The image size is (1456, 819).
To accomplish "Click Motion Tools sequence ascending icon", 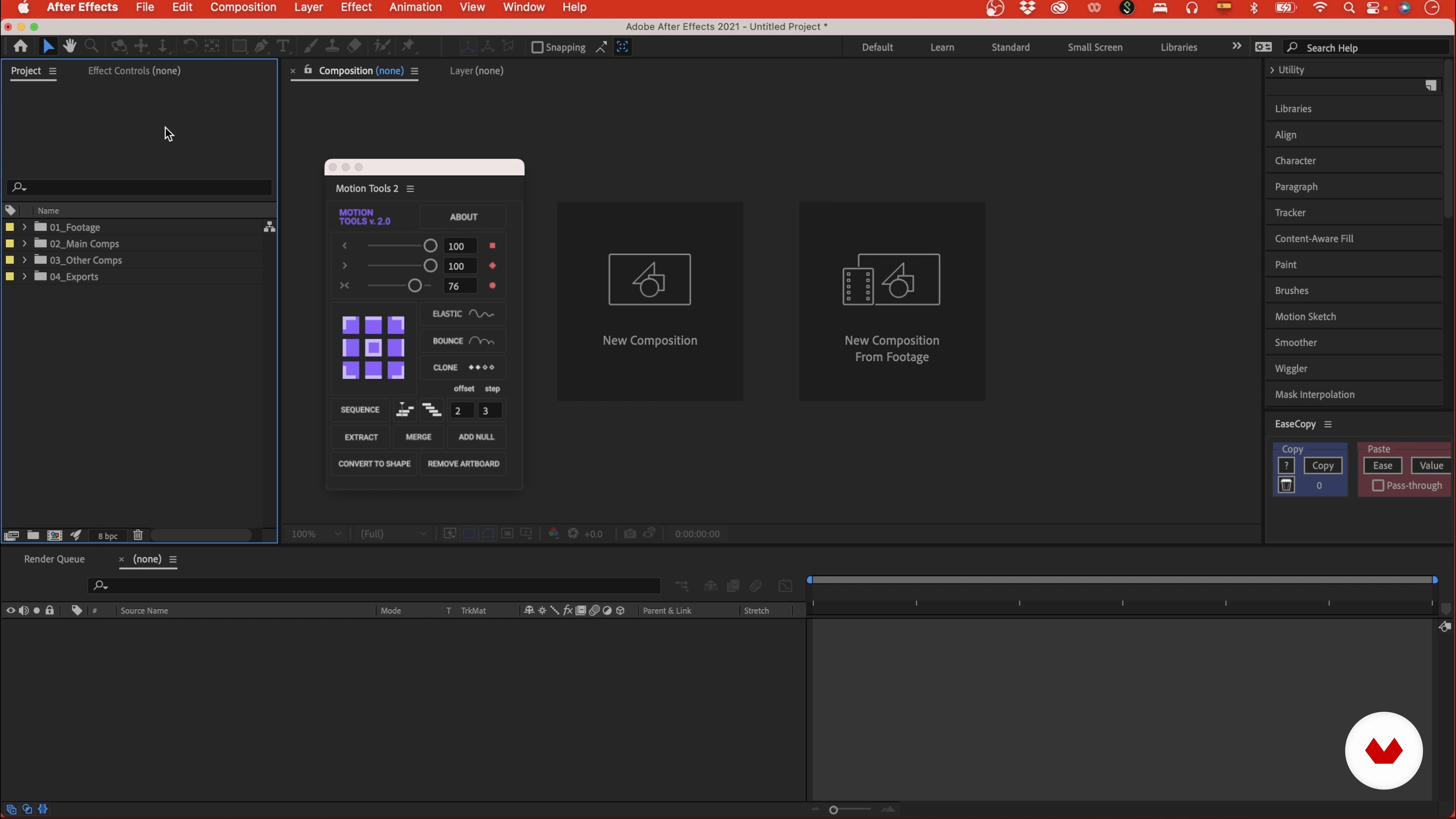I will click(405, 410).
